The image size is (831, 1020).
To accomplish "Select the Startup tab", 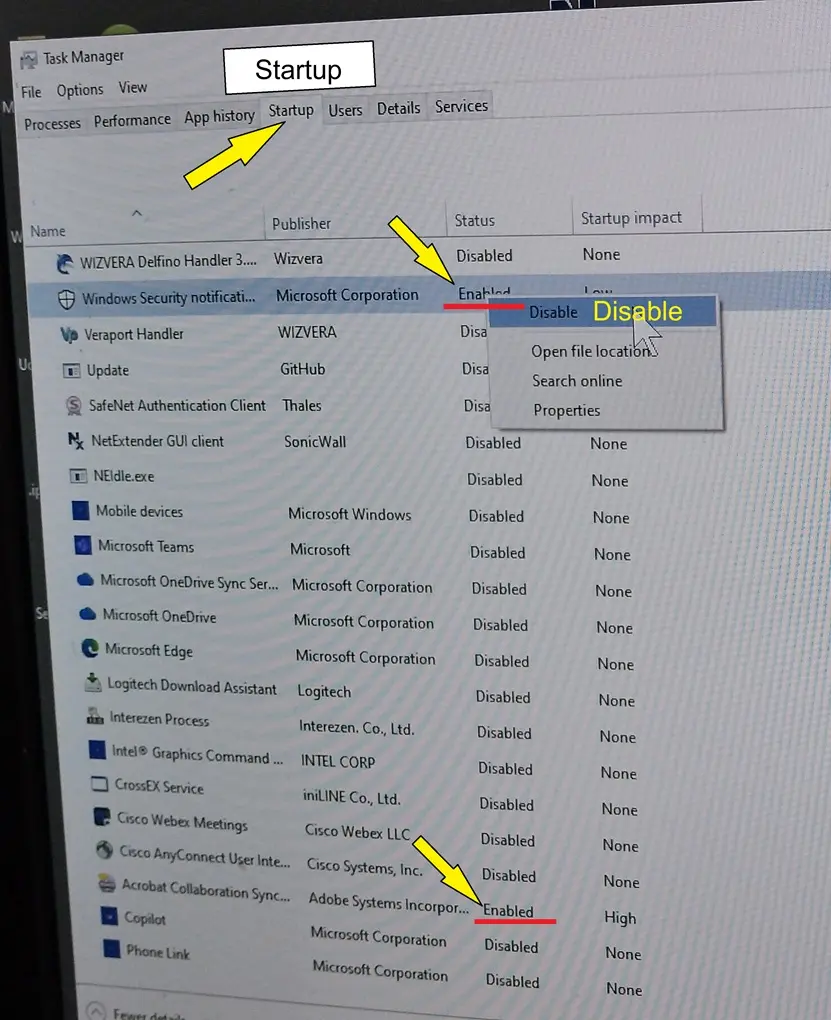I will [x=291, y=111].
